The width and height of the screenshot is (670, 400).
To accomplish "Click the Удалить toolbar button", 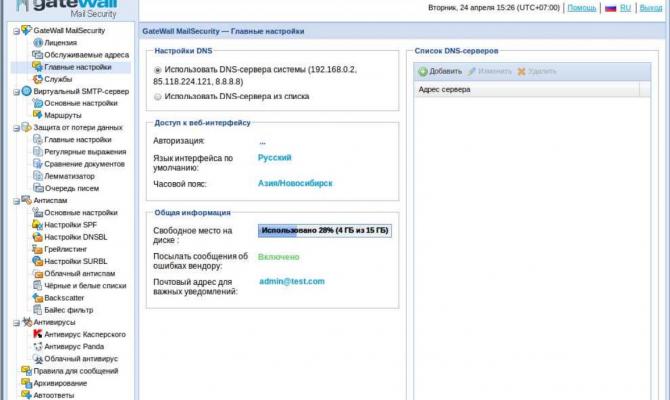I will click(x=537, y=71).
